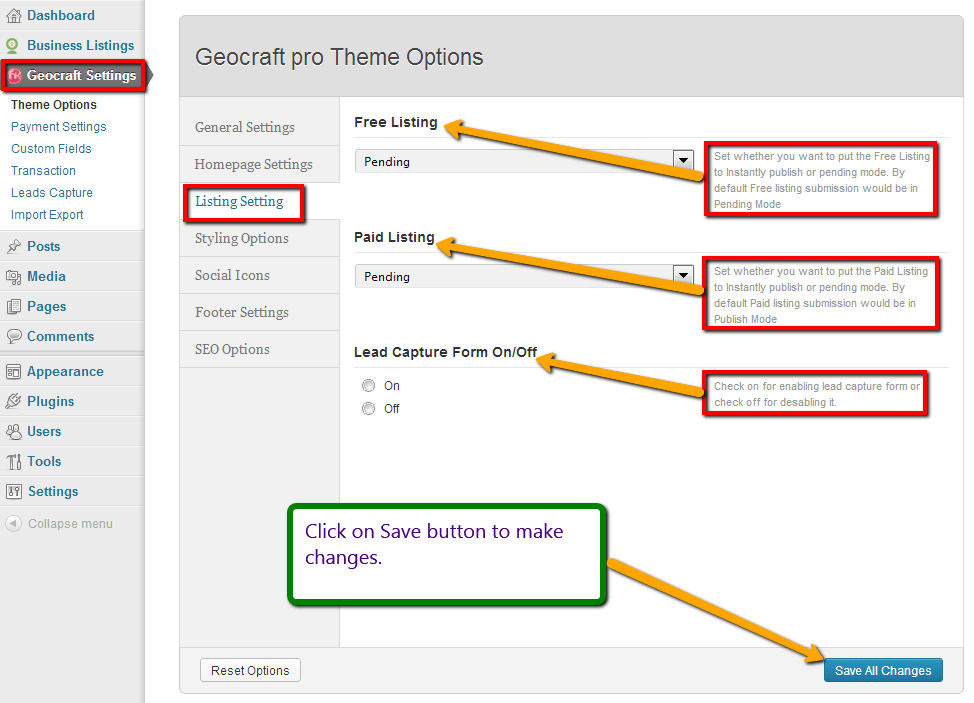The width and height of the screenshot is (974, 703).
Task: Click the Free Listing heading
Action: [396, 122]
